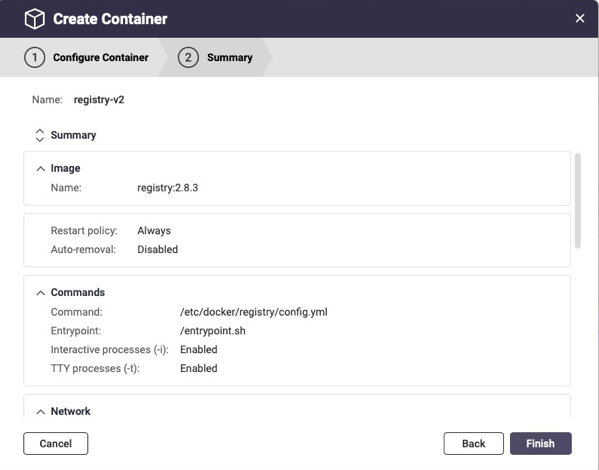Collapse the Image section chevron
The image size is (599, 470).
point(40,169)
